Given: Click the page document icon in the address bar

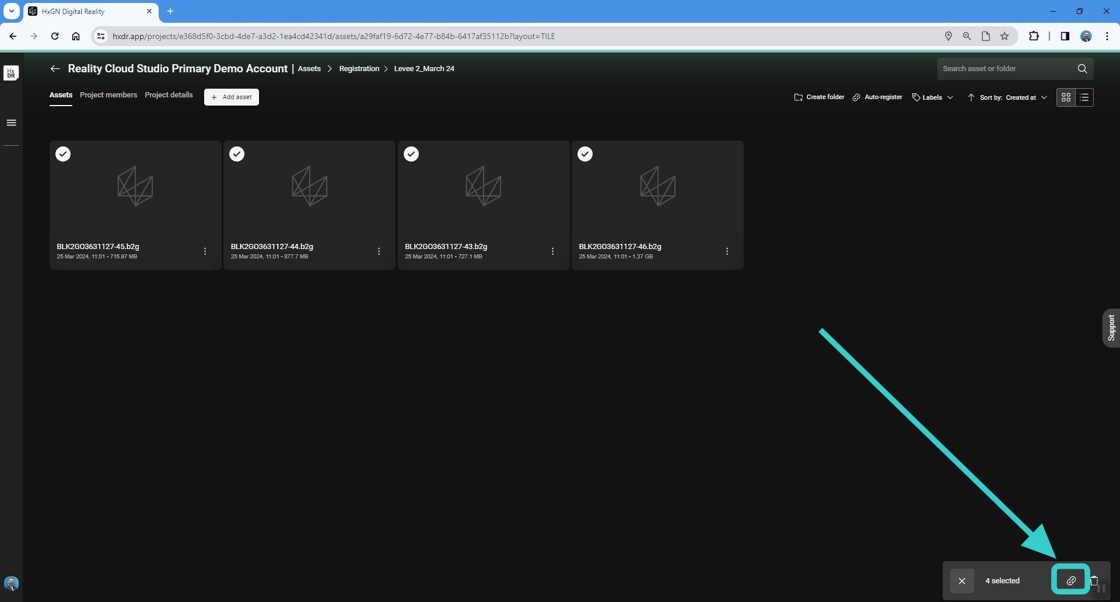Looking at the screenshot, I should pyautogui.click(x=986, y=36).
